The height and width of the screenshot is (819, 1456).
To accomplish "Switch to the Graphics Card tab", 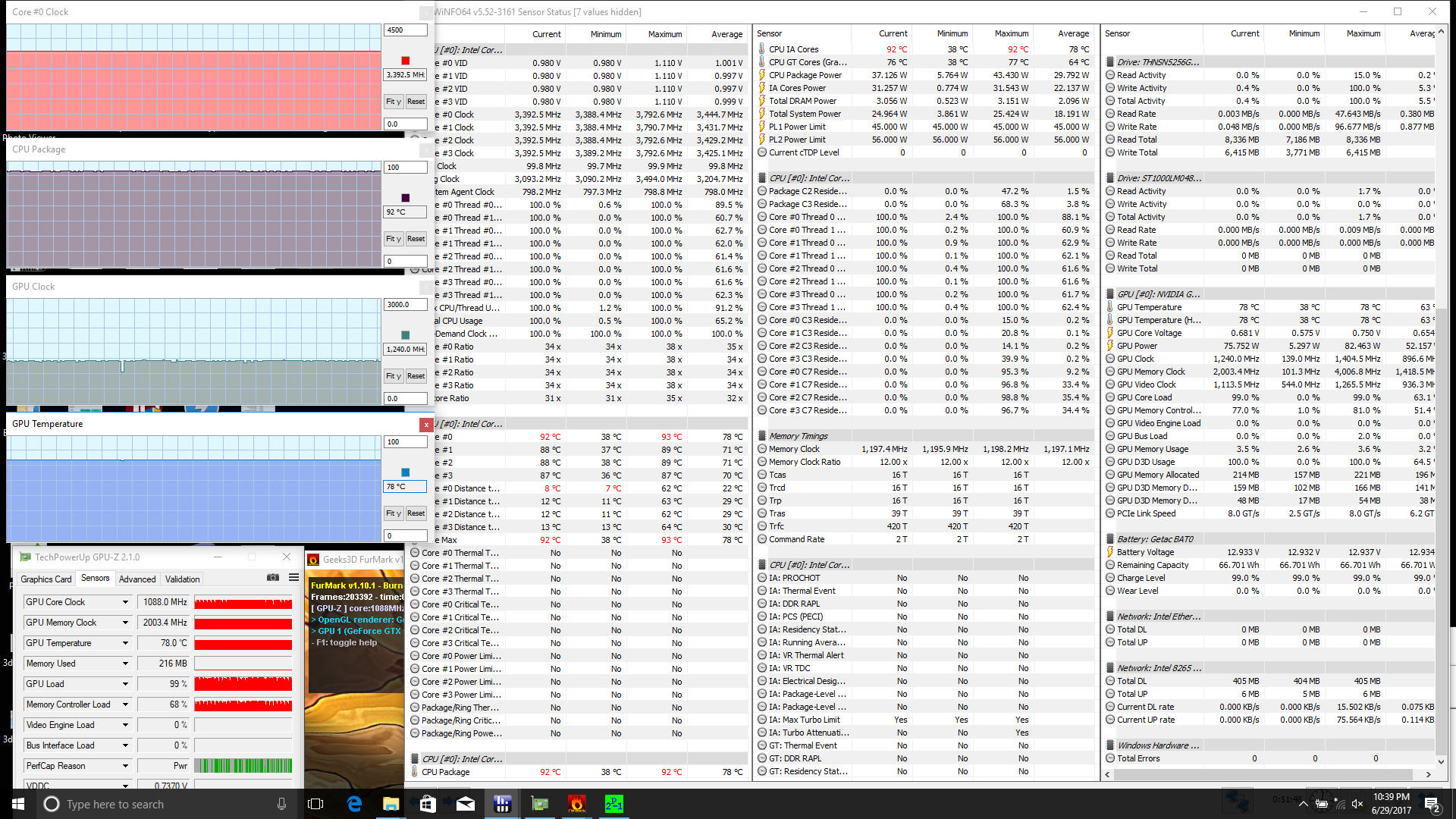I will click(46, 579).
